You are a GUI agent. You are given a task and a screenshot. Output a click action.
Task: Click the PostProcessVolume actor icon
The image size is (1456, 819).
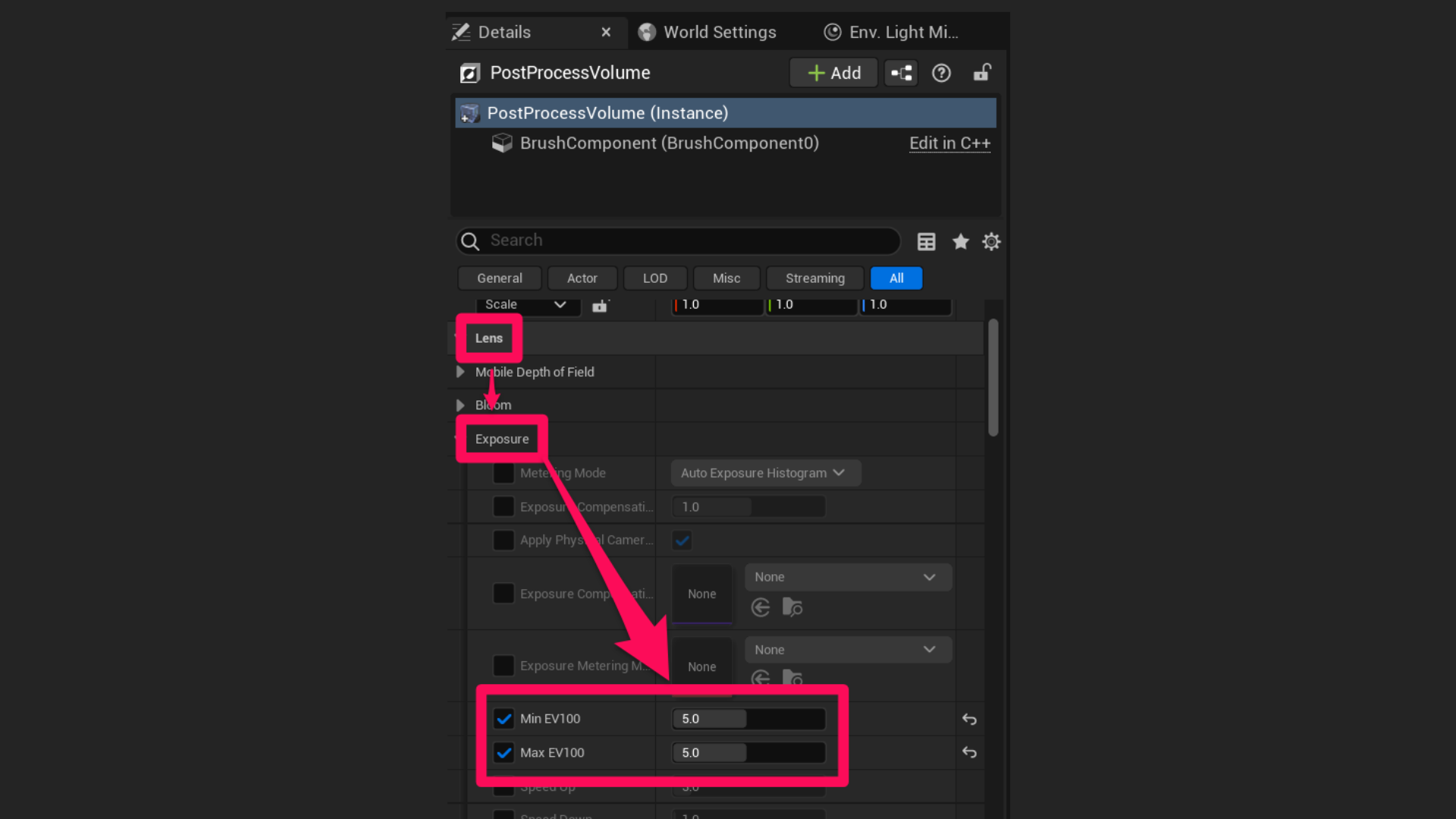[470, 73]
